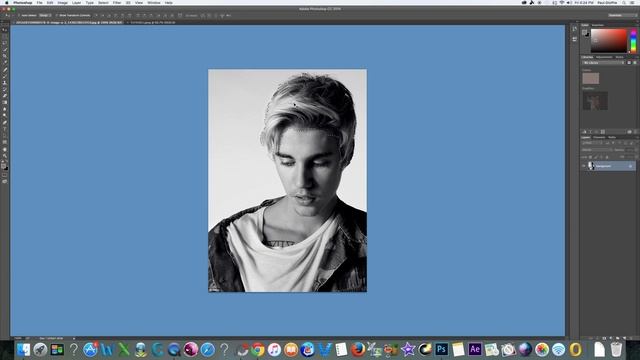This screenshot has width=640, height=360.
Task: Open the layer blend mode dropdown
Action: [x=596, y=150]
